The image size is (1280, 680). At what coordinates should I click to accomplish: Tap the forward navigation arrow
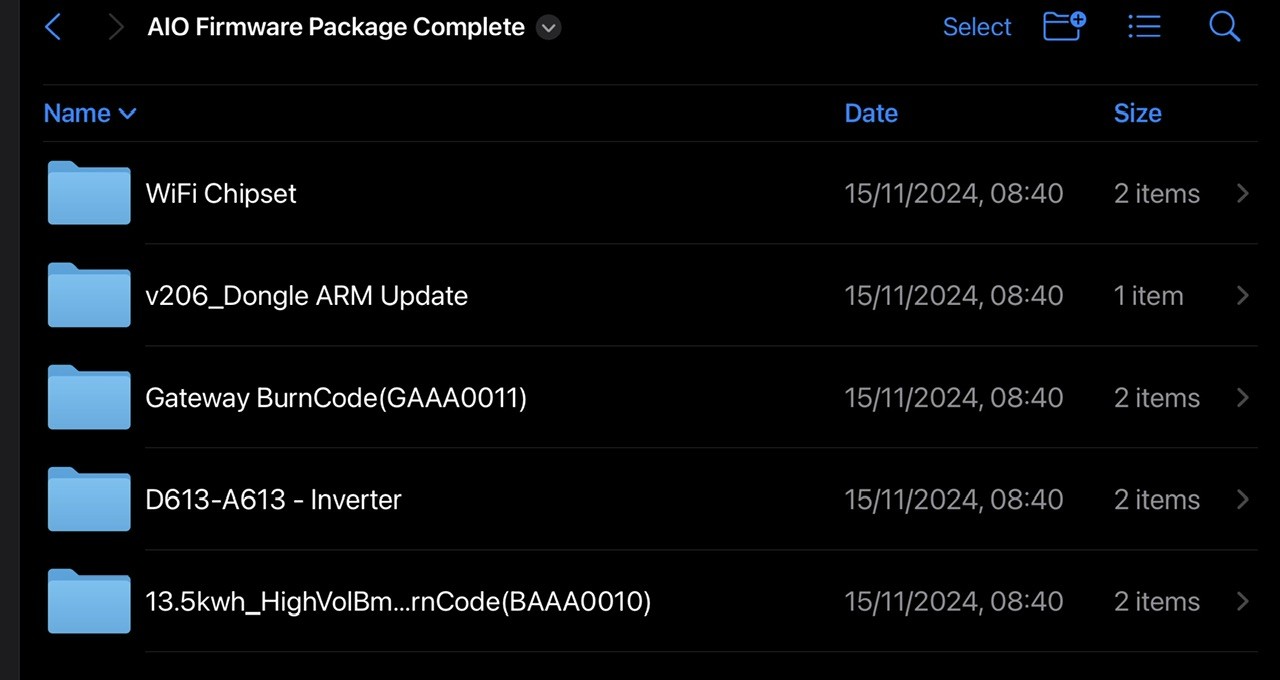[x=116, y=27]
